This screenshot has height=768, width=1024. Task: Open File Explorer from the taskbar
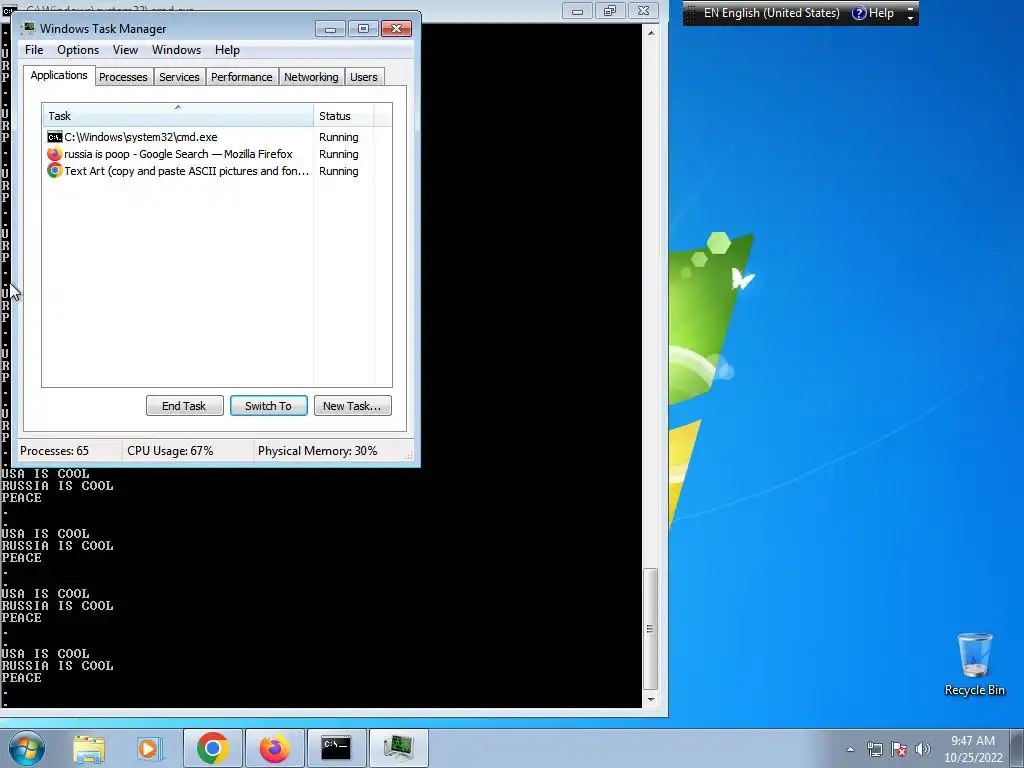pos(88,749)
